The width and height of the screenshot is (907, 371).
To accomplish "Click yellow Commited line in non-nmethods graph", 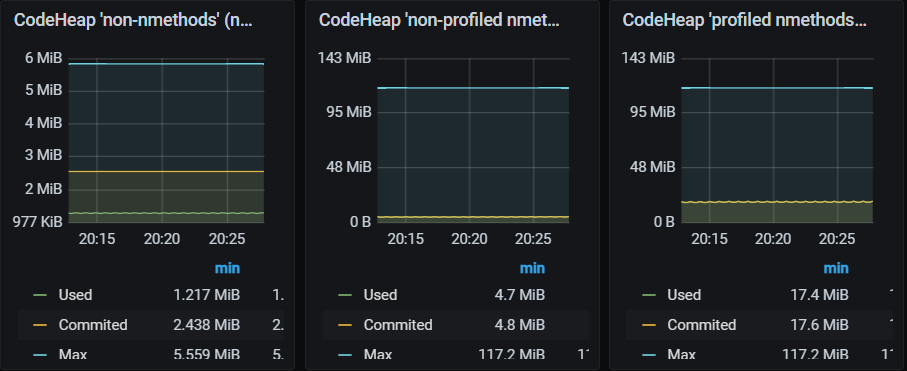I will pos(166,171).
